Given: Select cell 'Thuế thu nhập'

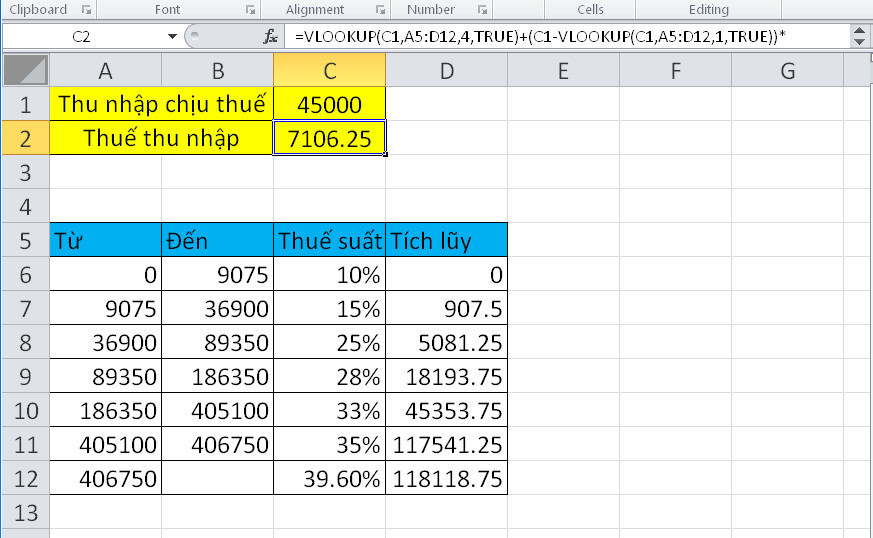Looking at the screenshot, I should [161, 138].
